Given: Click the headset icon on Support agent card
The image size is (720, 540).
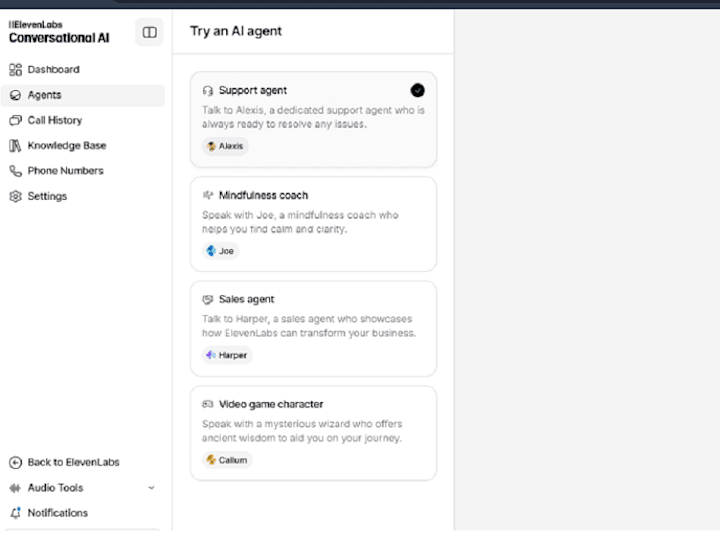Looking at the screenshot, I should click(x=208, y=90).
